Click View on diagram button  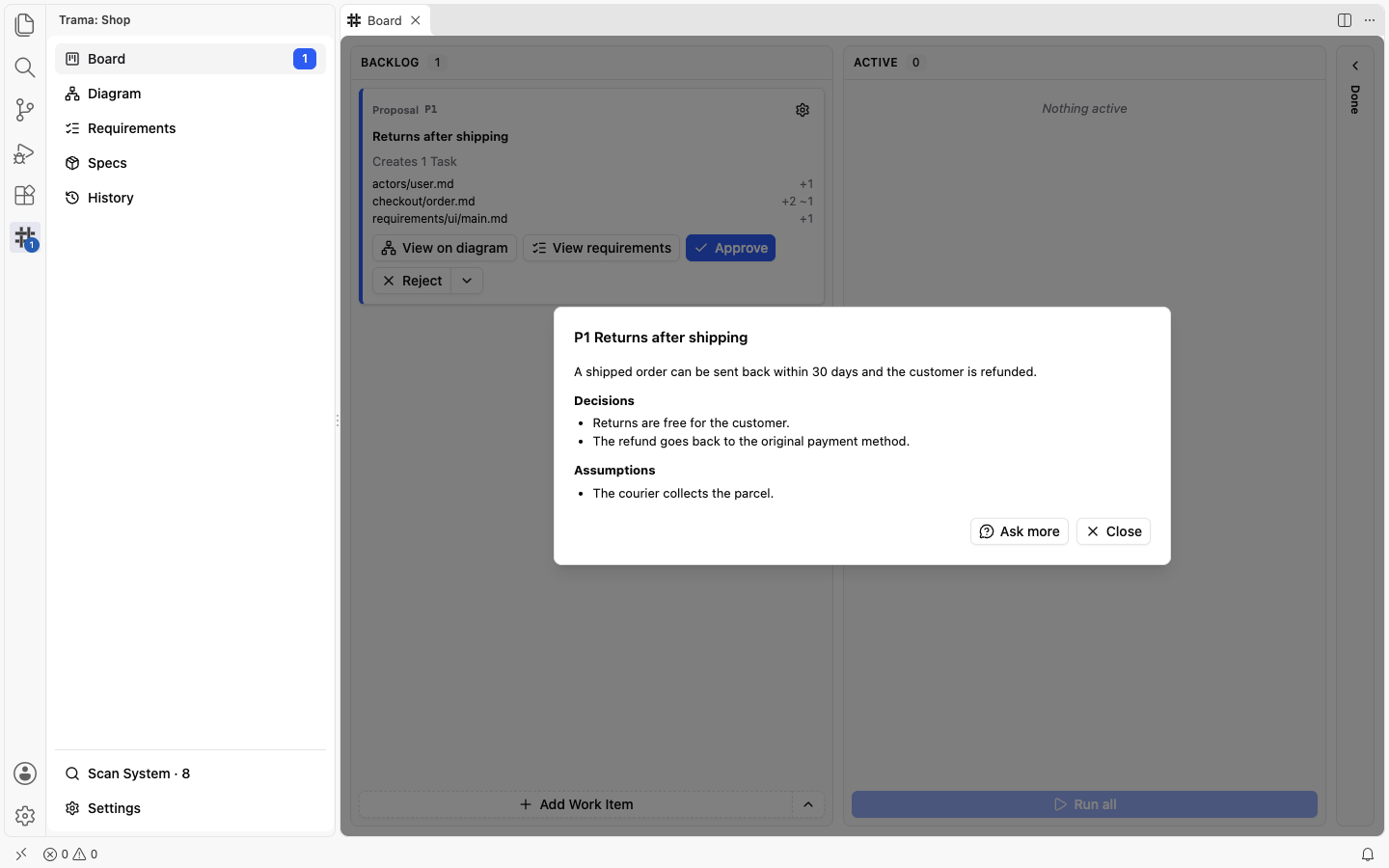coord(445,248)
